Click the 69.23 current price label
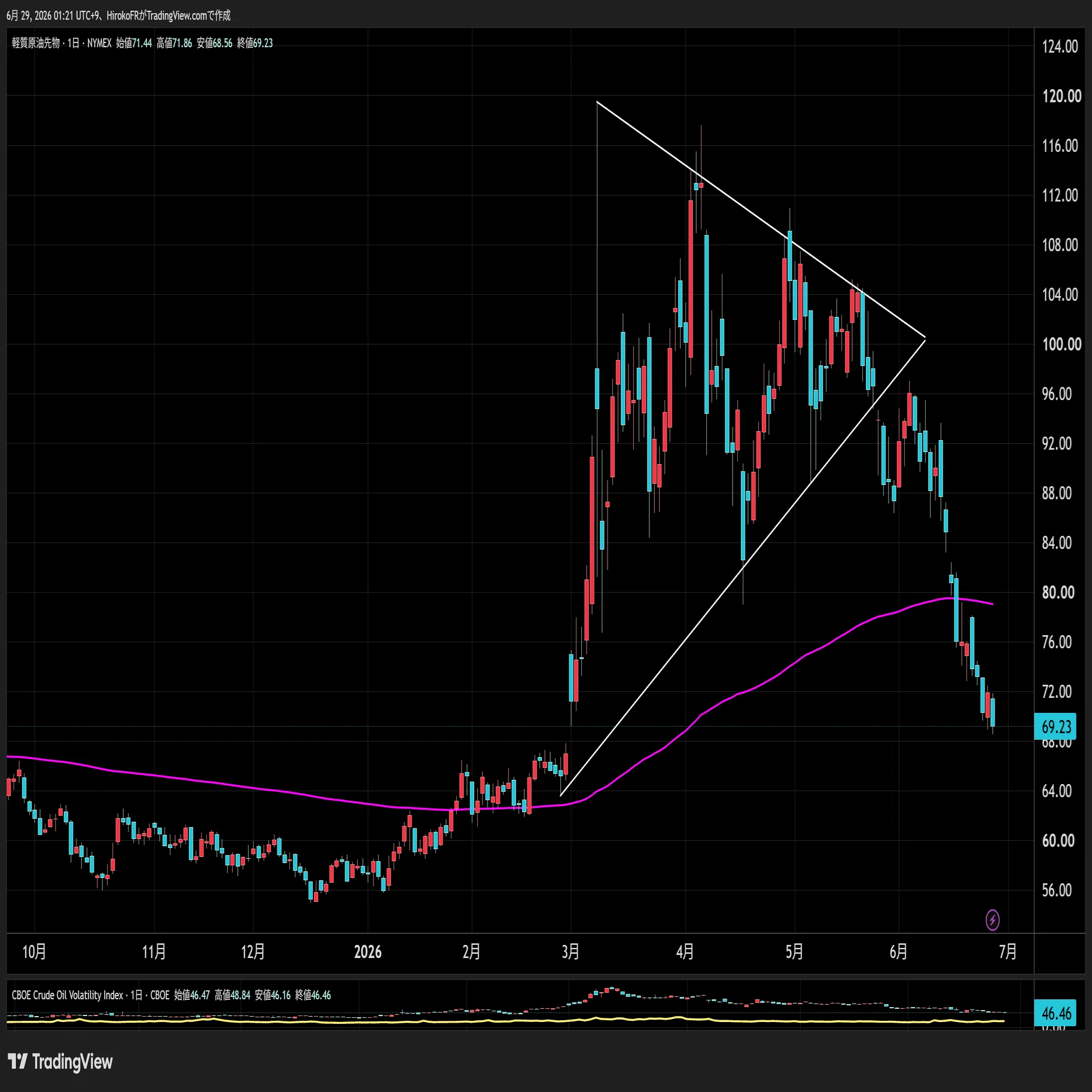Image resolution: width=1092 pixels, height=1092 pixels. [x=1056, y=727]
